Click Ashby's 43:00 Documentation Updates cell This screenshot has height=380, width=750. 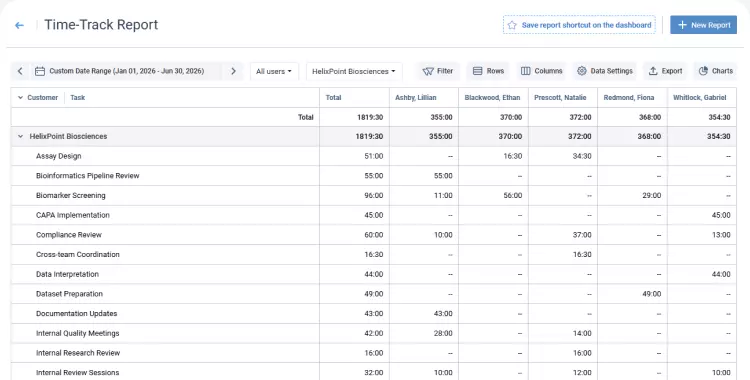443,313
